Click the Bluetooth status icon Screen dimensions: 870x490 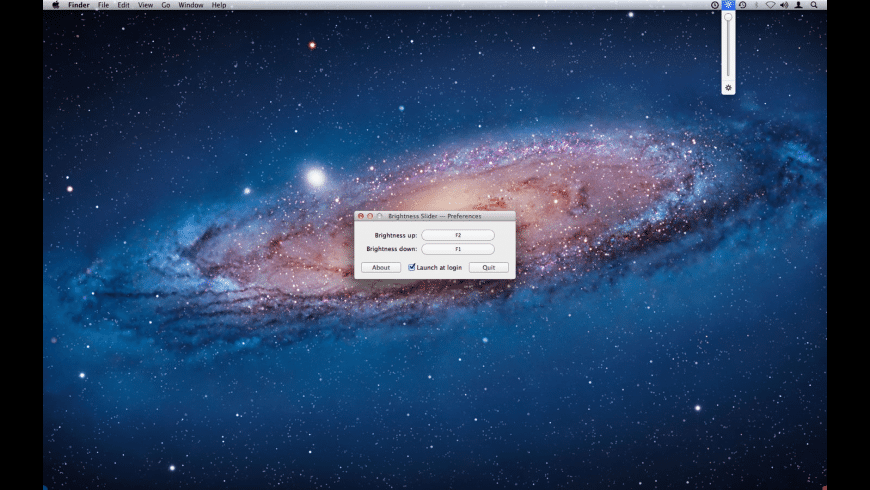point(756,5)
